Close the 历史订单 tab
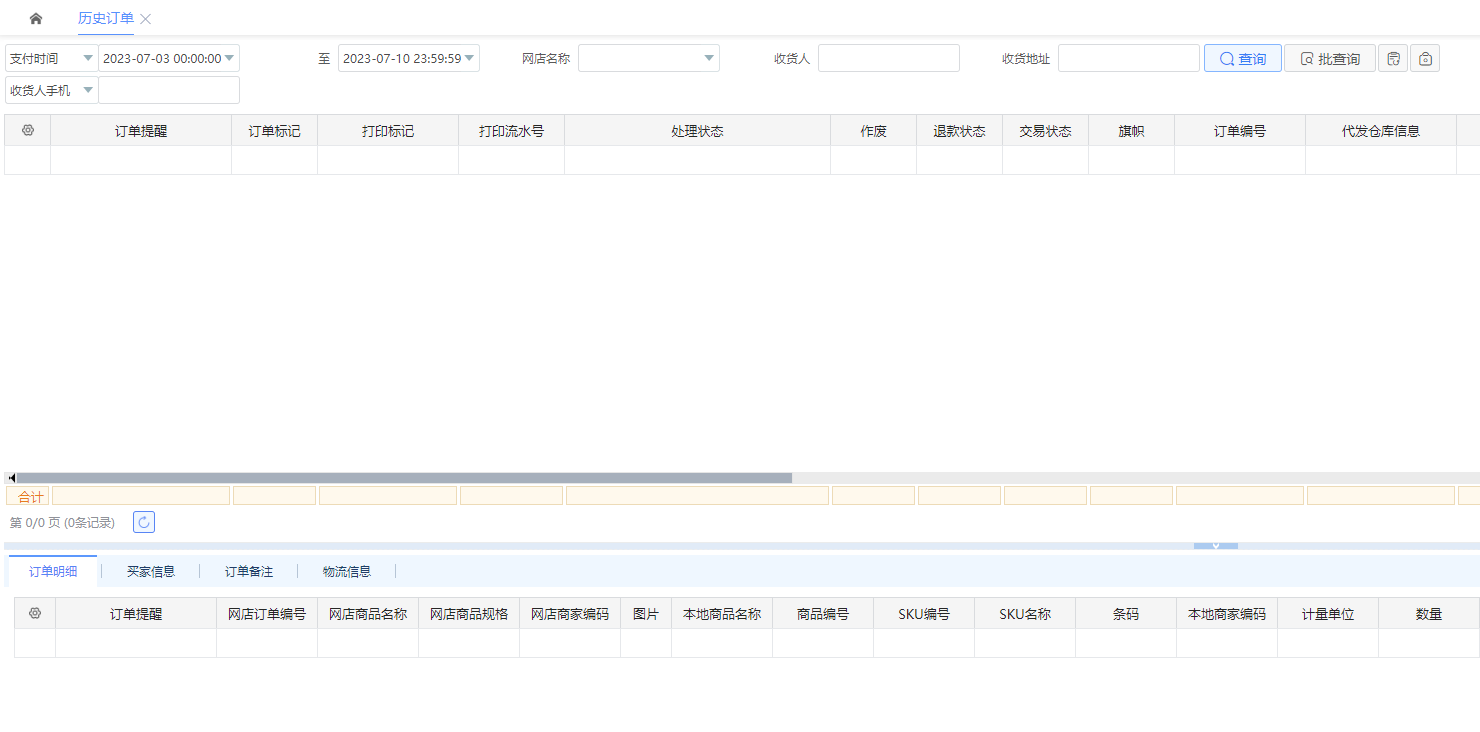 (x=146, y=19)
